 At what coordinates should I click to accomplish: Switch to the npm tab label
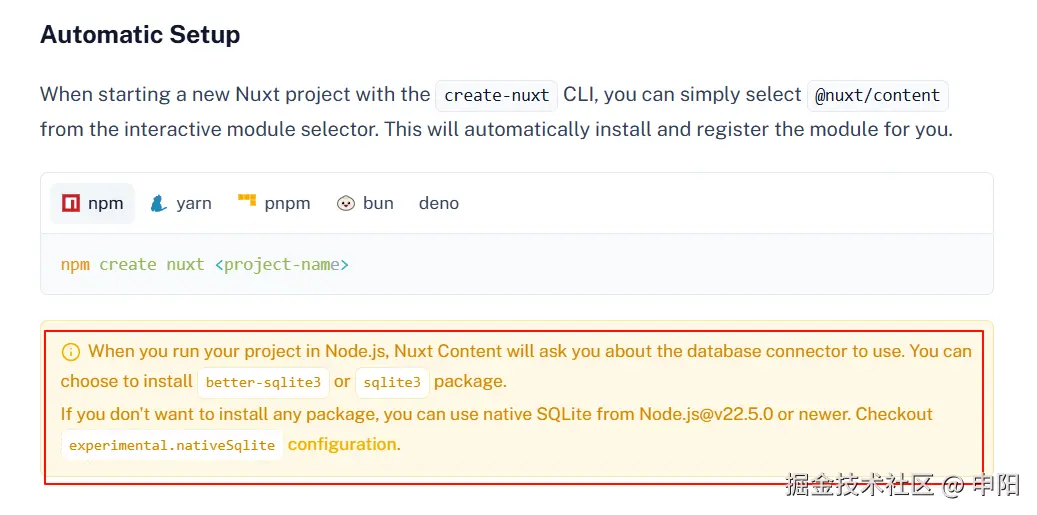coord(105,204)
